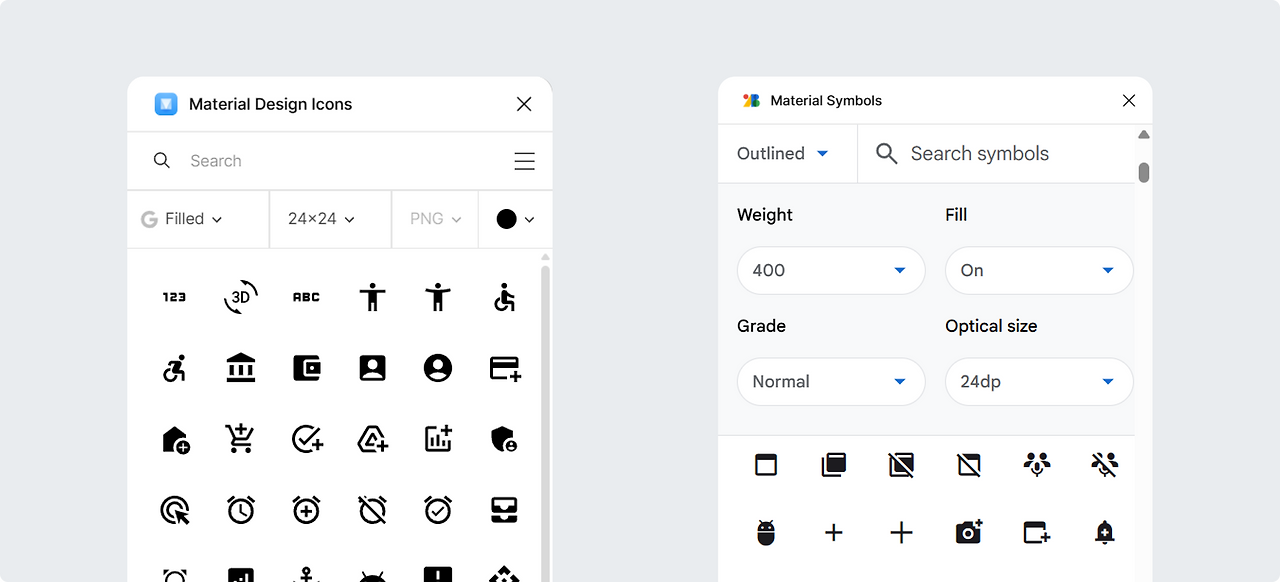
Task: Choose the Android robot icon in Material Symbols
Action: click(766, 533)
